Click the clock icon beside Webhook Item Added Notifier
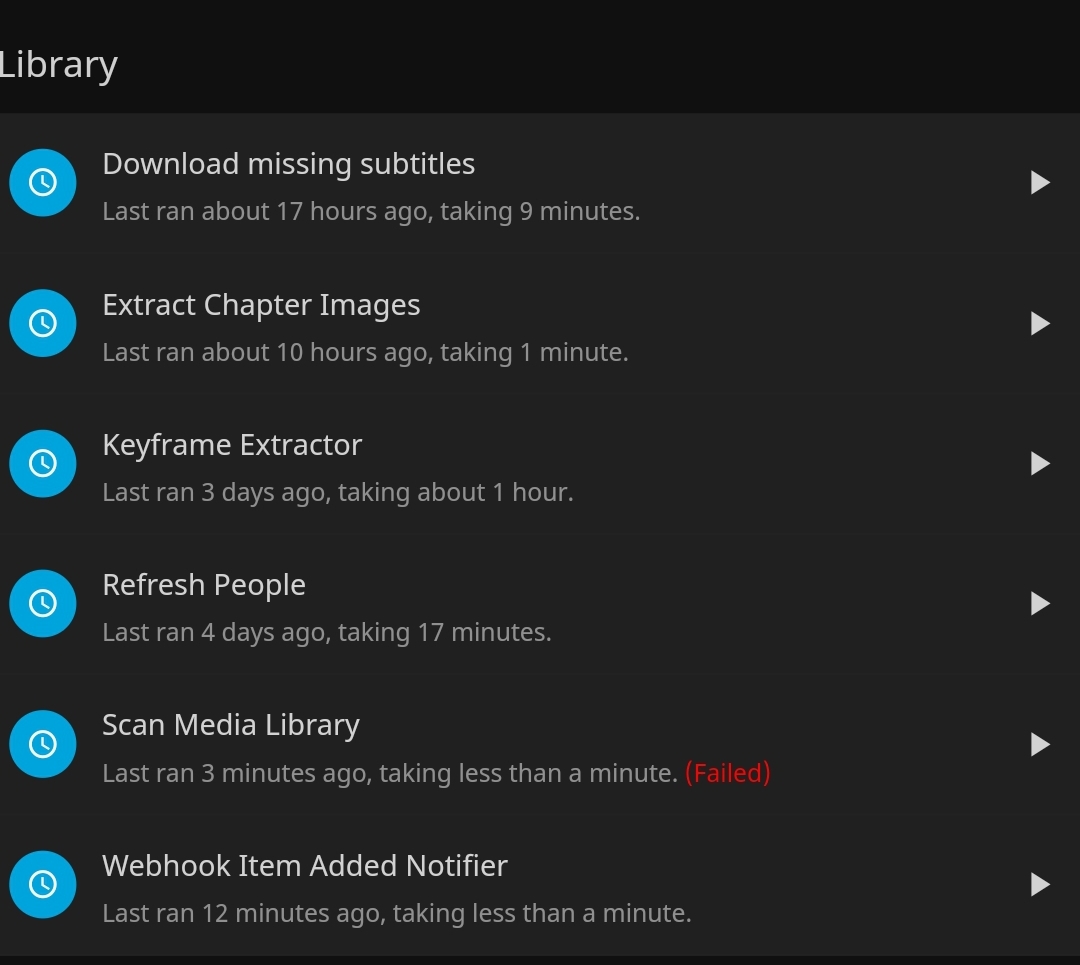This screenshot has height=965, width=1080. (x=42, y=884)
